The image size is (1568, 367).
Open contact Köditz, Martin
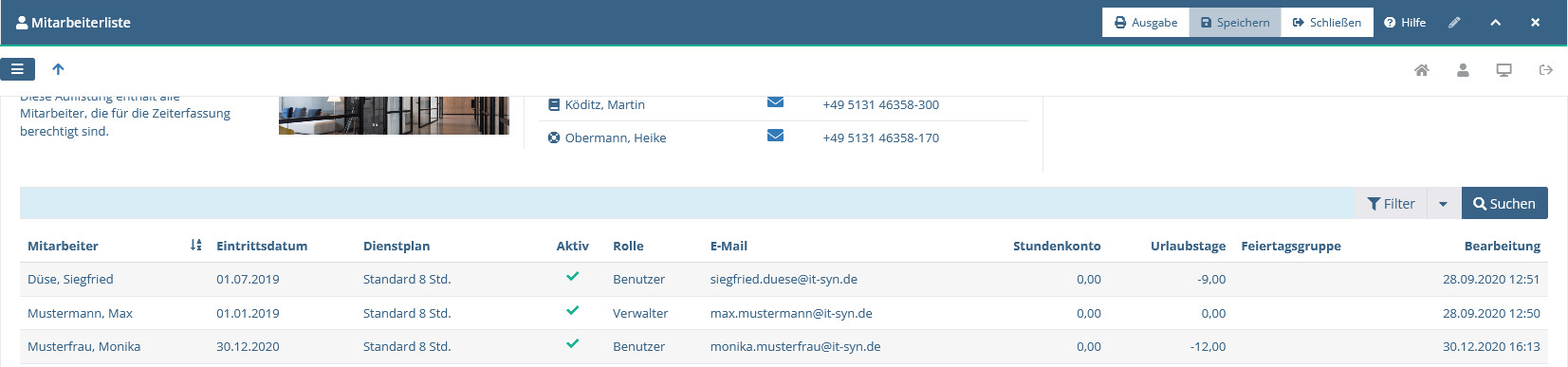tap(604, 105)
